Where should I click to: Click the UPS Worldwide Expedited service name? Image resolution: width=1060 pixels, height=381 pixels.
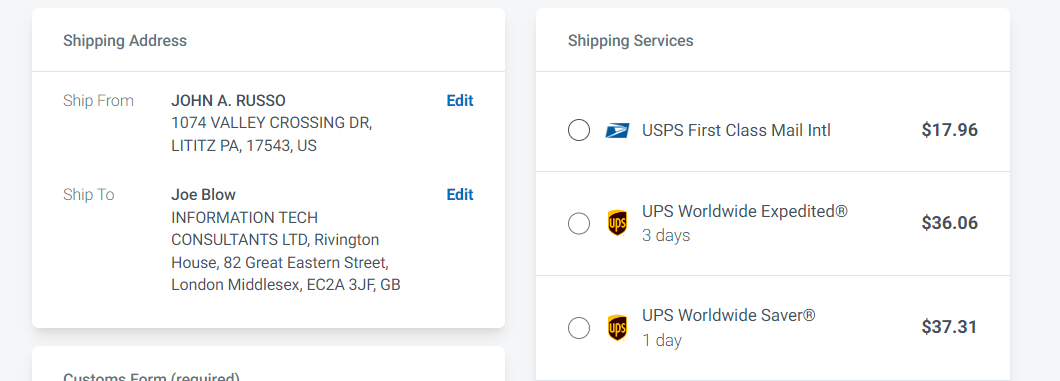click(x=744, y=211)
